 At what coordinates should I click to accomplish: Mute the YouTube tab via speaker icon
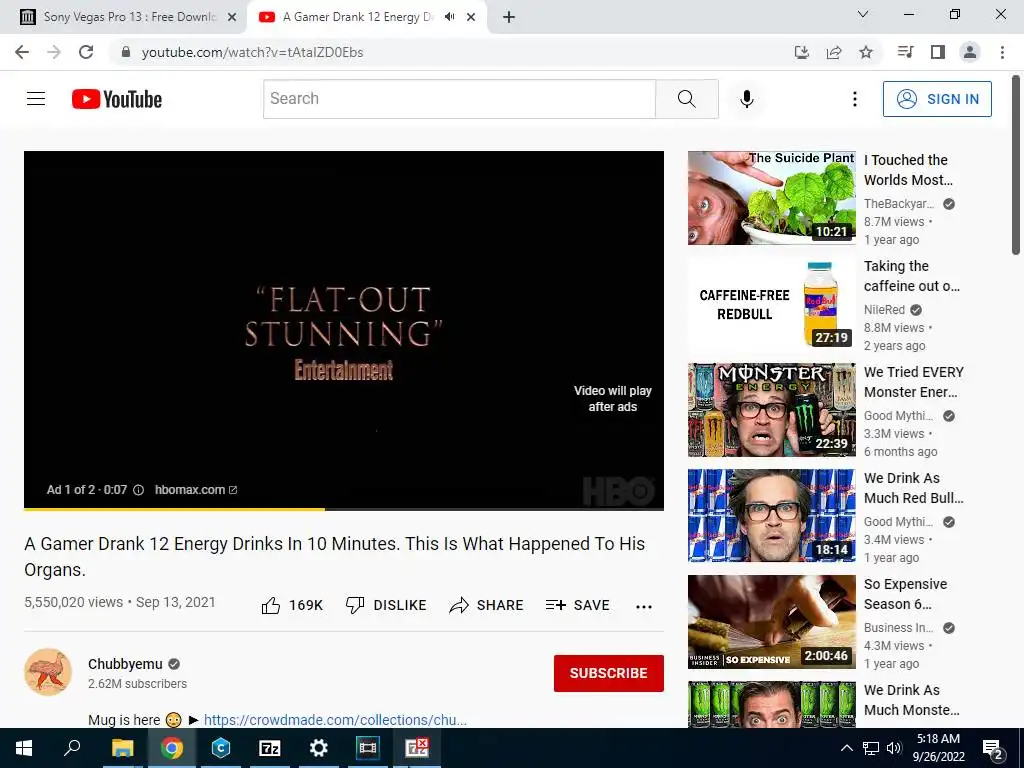pyautogui.click(x=449, y=17)
